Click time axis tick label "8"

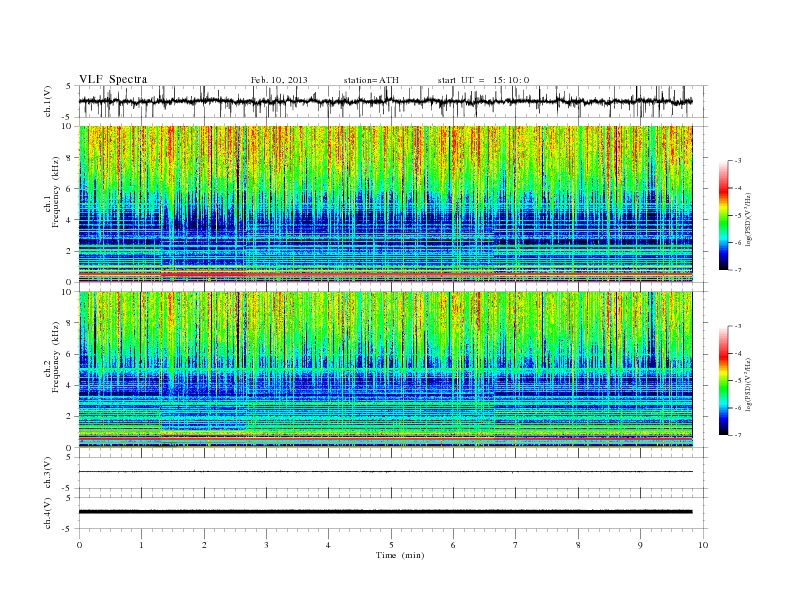pos(578,545)
